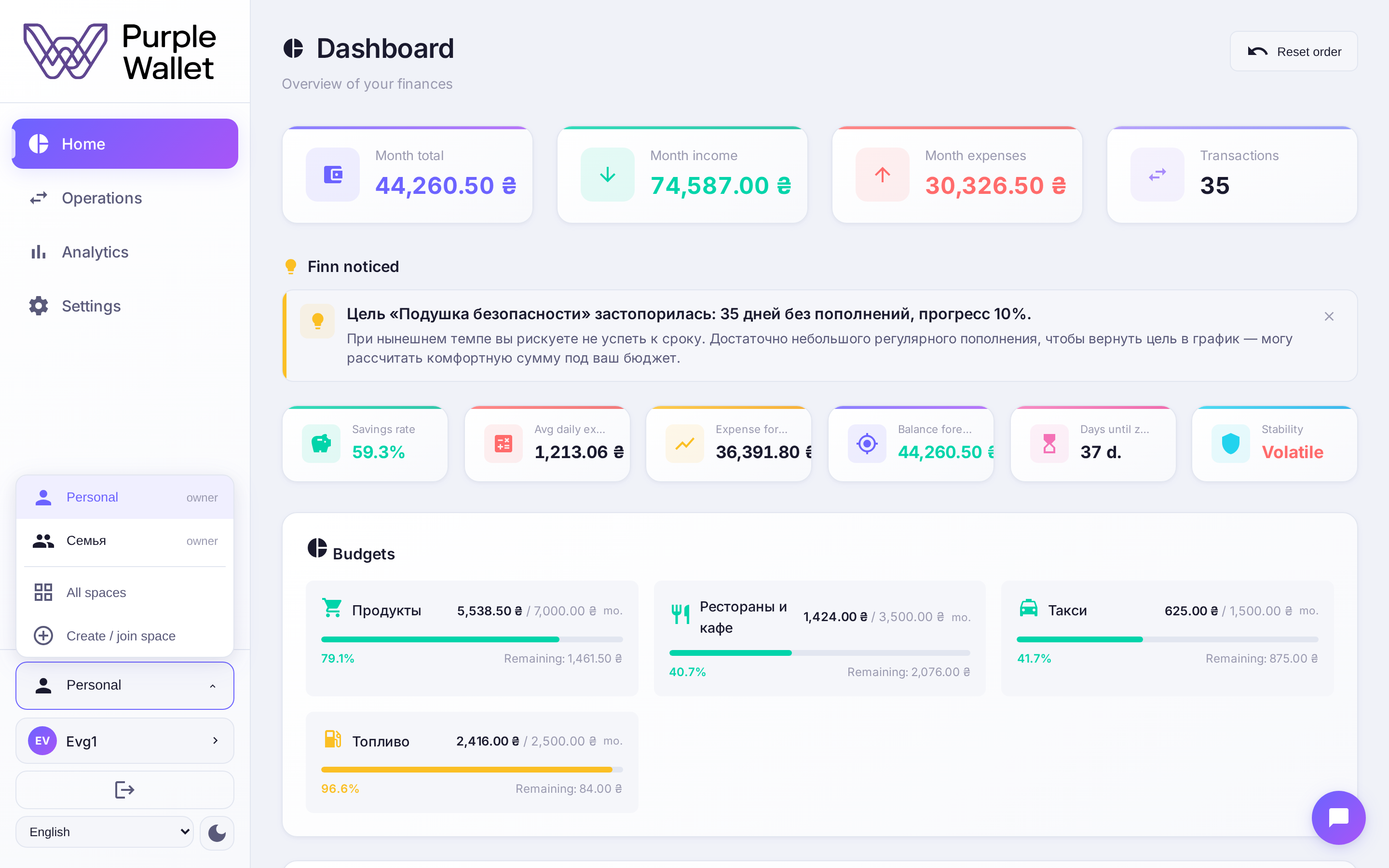Click the Month total wallet icon
Image resolution: width=1389 pixels, height=868 pixels.
tap(333, 175)
